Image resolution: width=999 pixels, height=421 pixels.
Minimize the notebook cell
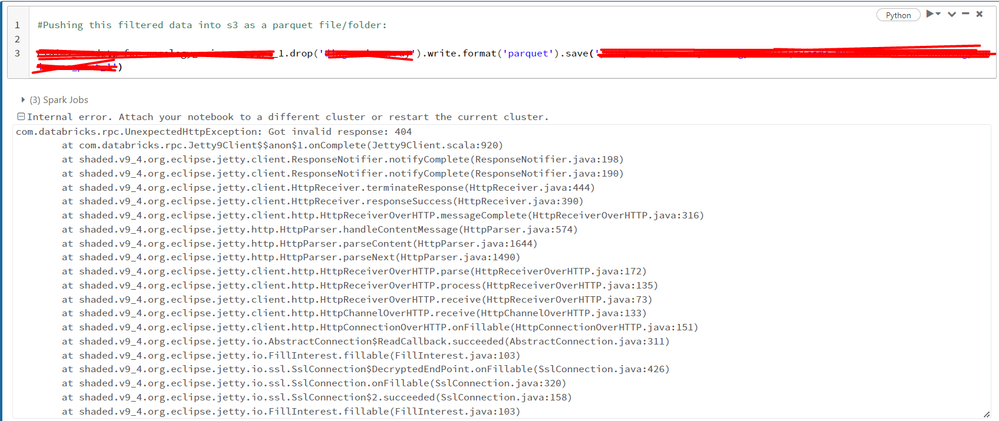pyautogui.click(x=965, y=14)
